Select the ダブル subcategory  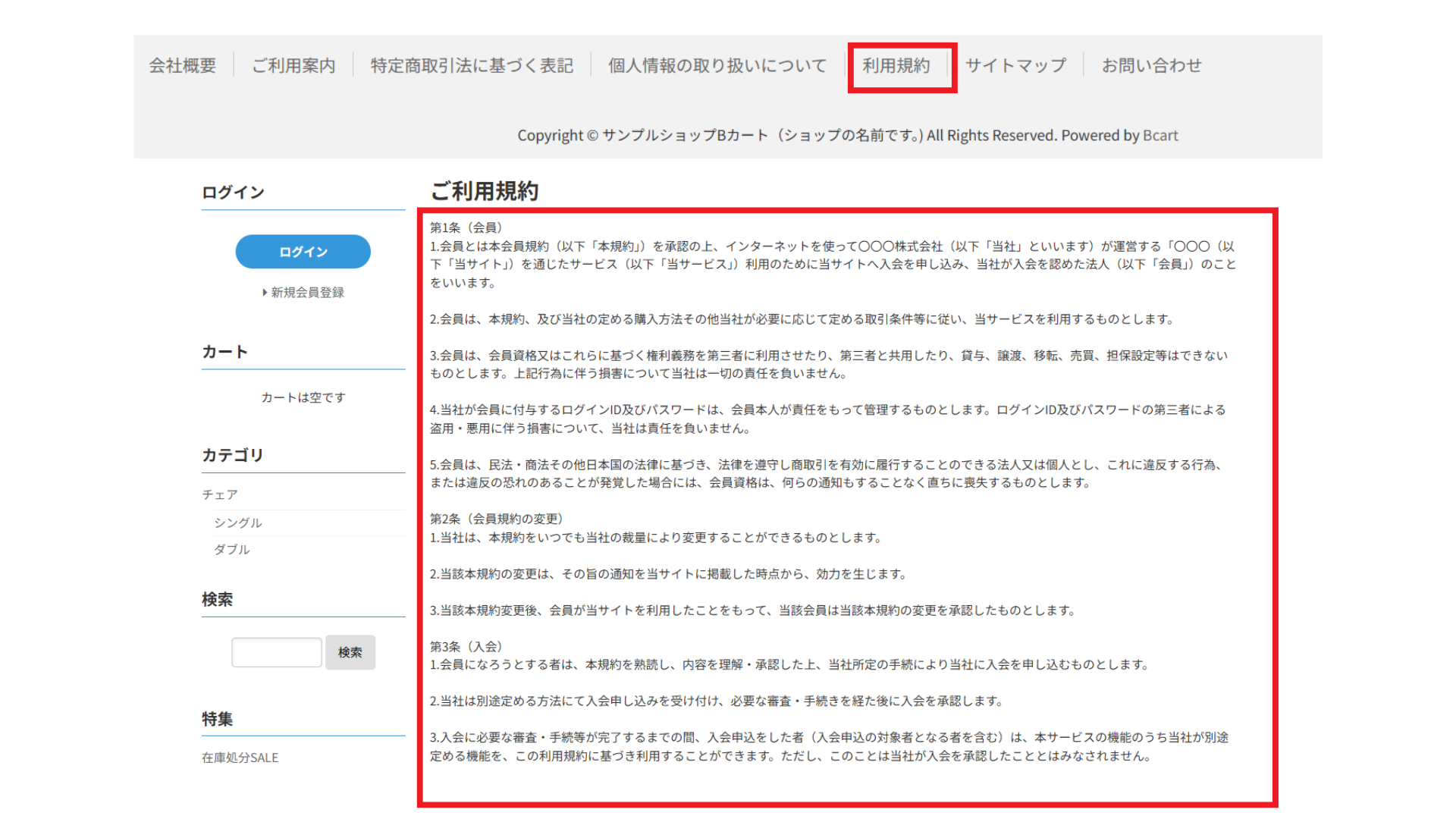coord(231,549)
